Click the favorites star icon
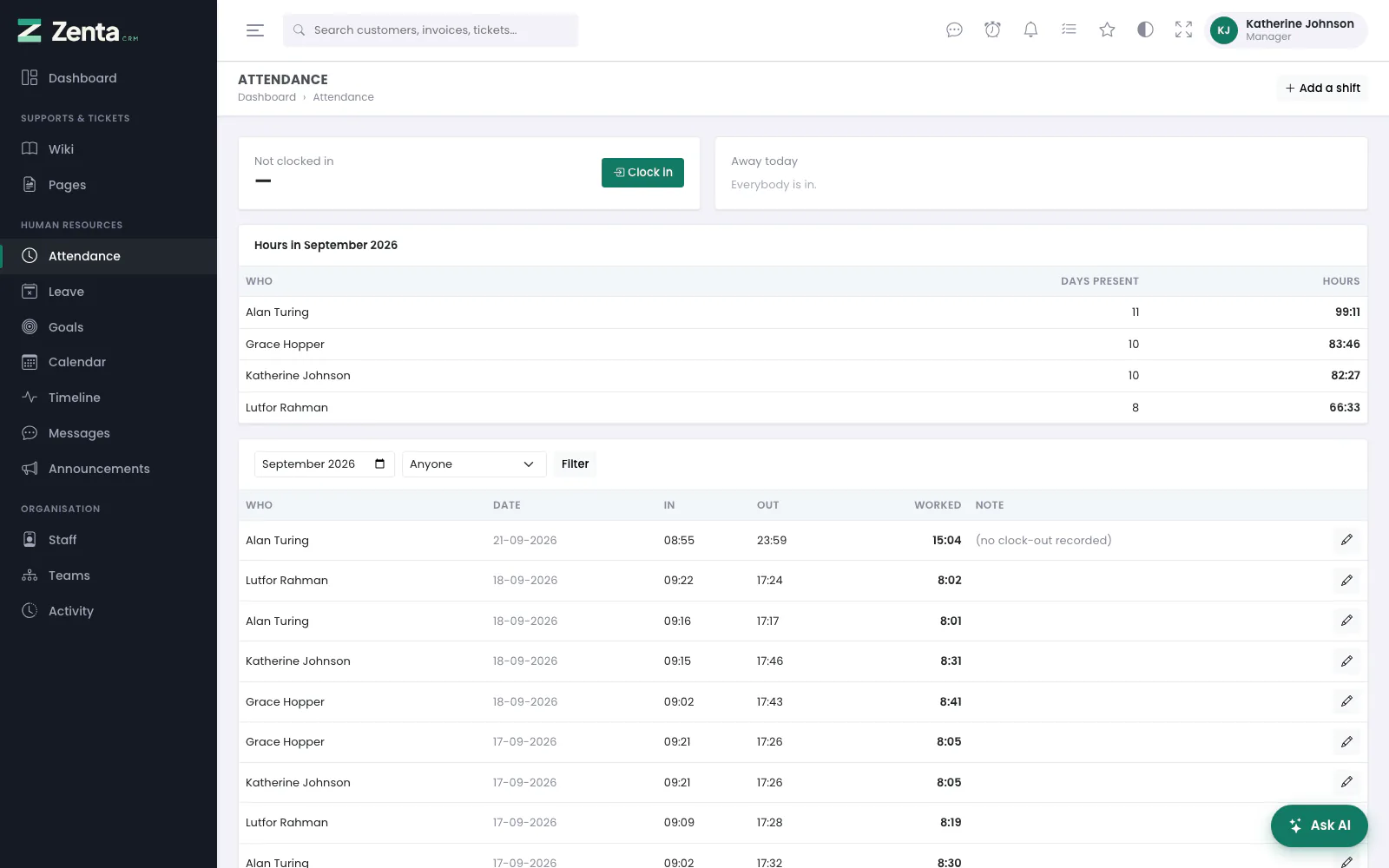This screenshot has height=868, width=1389. pyautogui.click(x=1107, y=30)
